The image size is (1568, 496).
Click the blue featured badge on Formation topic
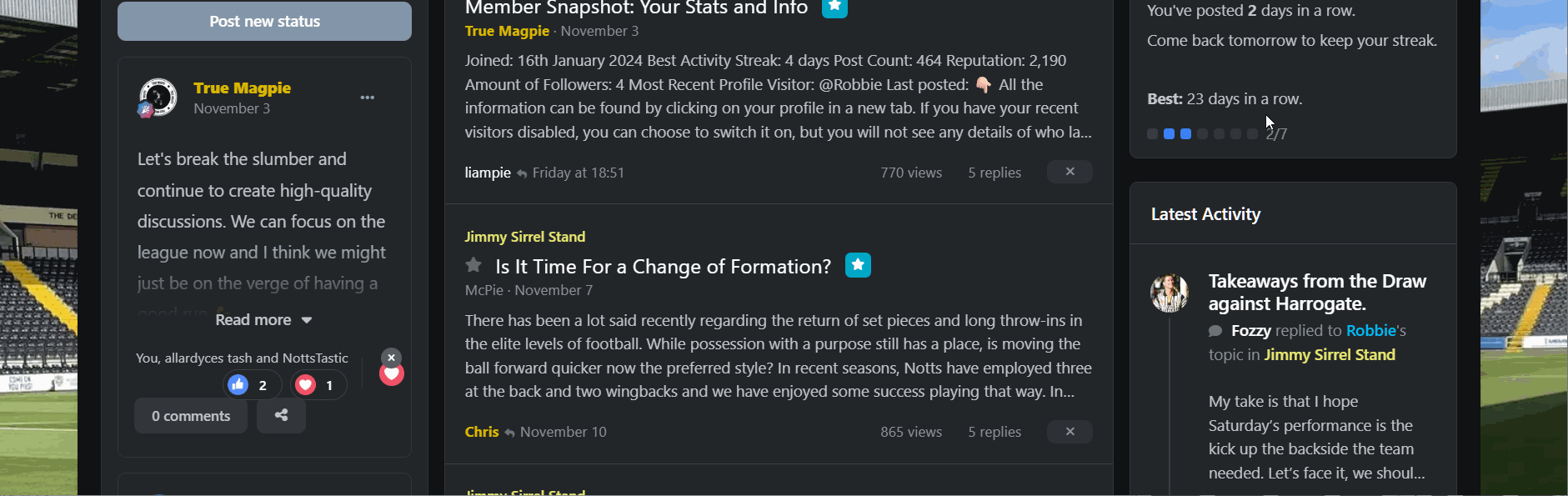pos(858,265)
